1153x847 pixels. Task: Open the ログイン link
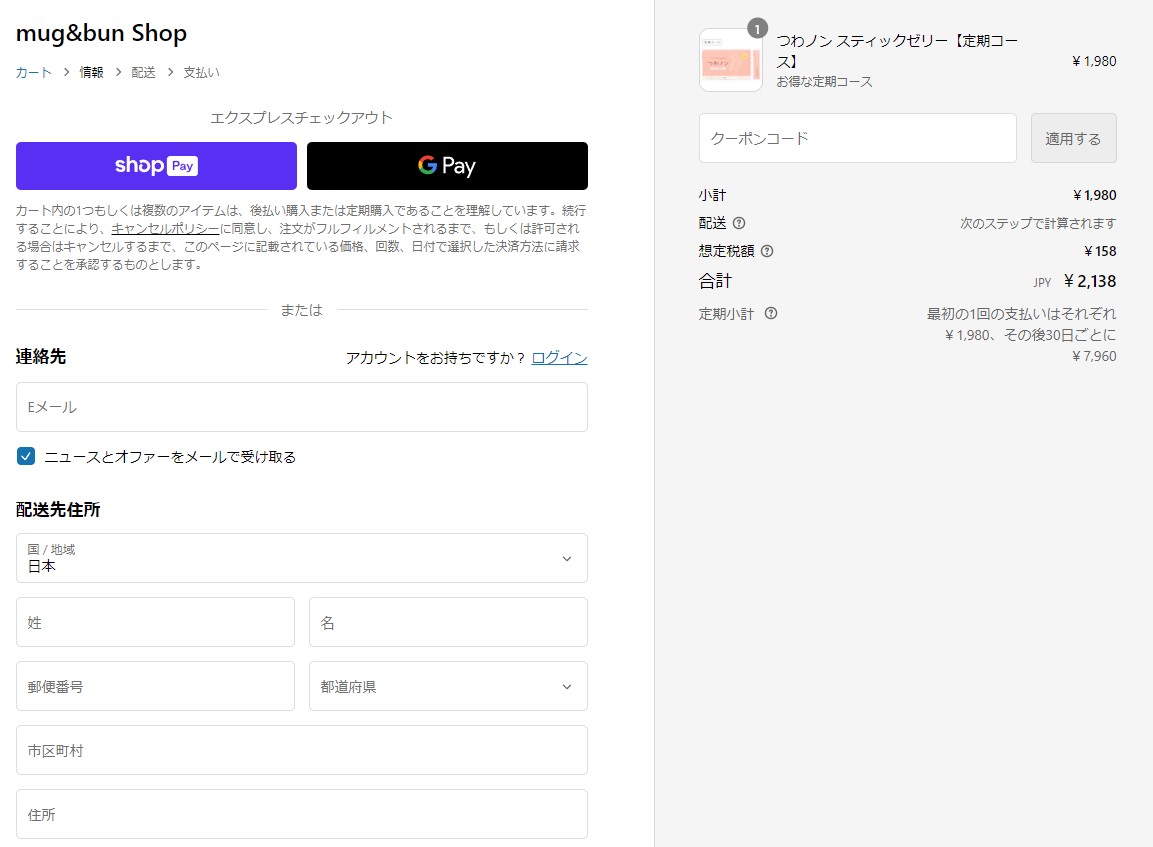(559, 358)
